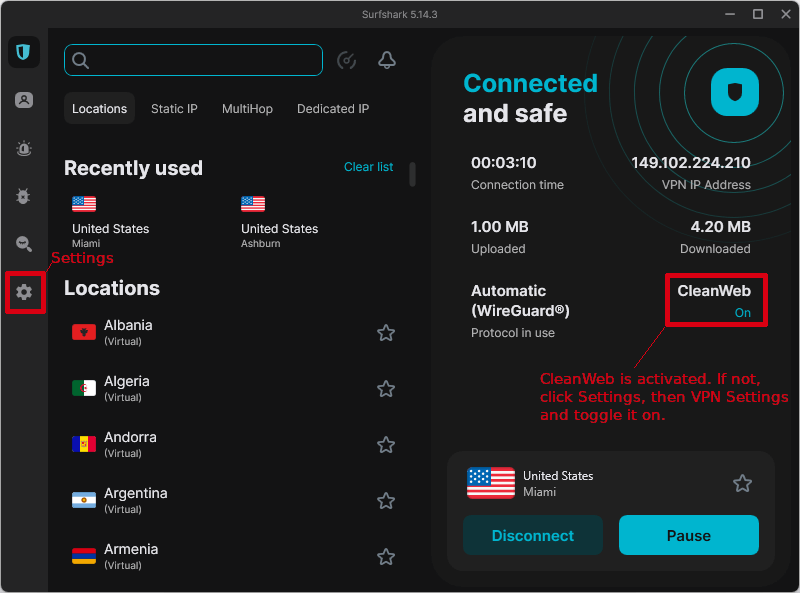
Task: Switch to the Locations tab
Action: [99, 108]
